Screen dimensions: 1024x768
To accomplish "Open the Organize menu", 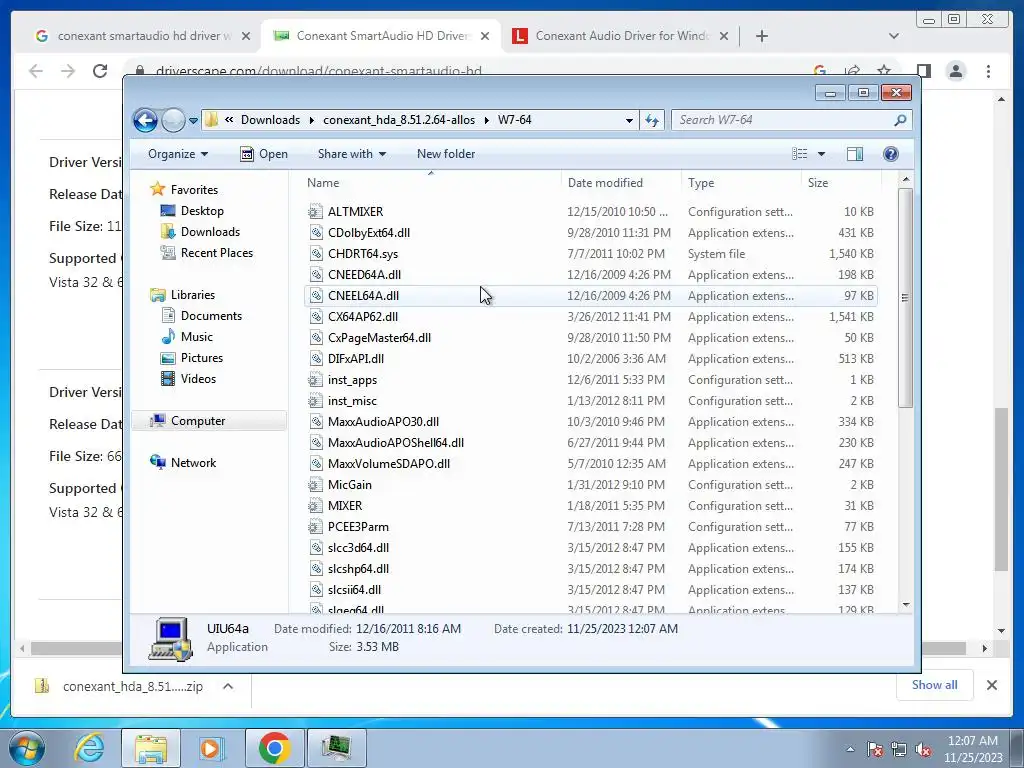I will tap(178, 154).
